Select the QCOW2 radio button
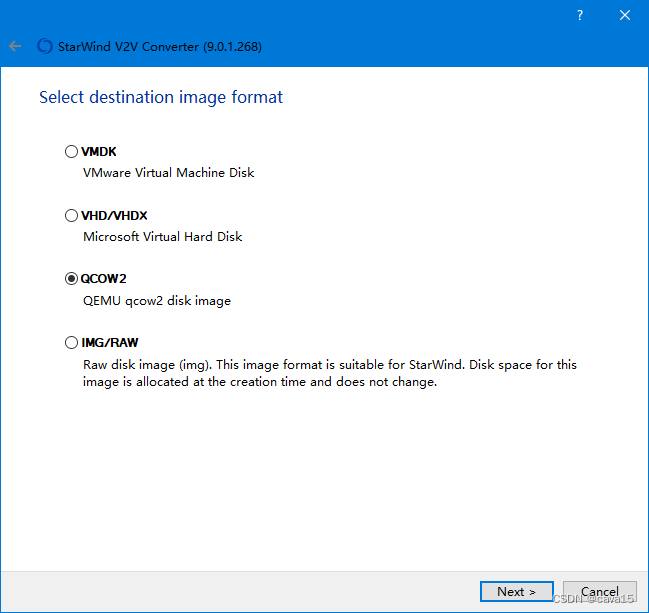Image resolution: width=649 pixels, height=613 pixels. tap(71, 279)
